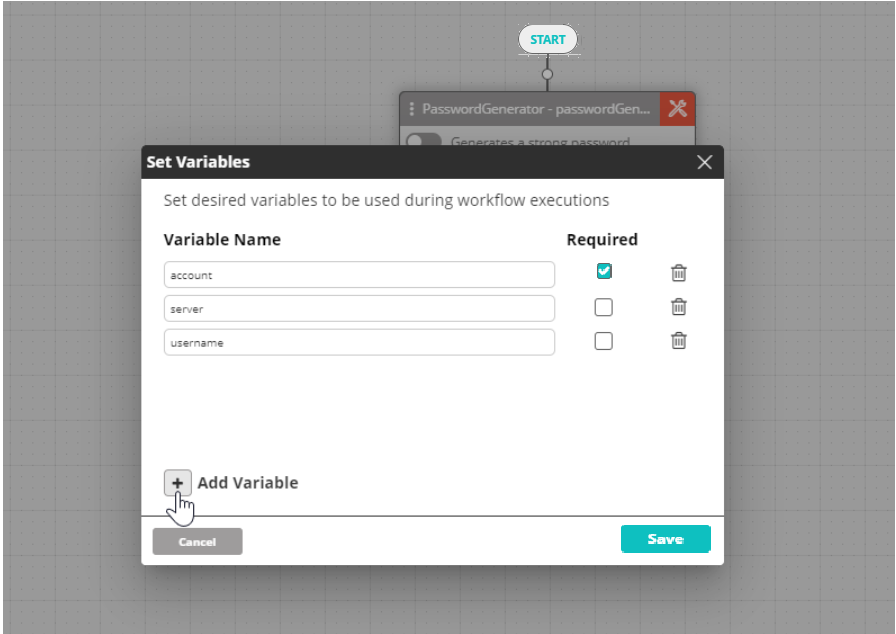Uncheck Required for account variable
This screenshot has width=896, height=634.
pyautogui.click(x=603, y=271)
